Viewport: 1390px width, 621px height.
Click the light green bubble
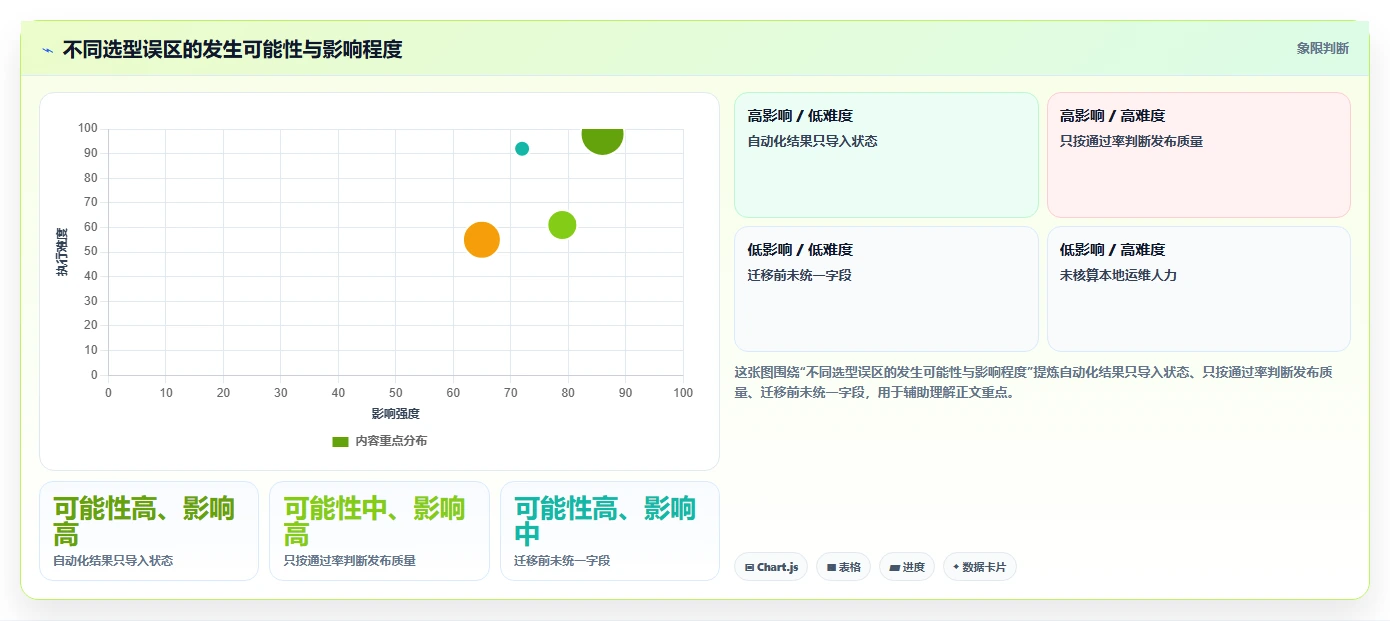click(x=562, y=225)
